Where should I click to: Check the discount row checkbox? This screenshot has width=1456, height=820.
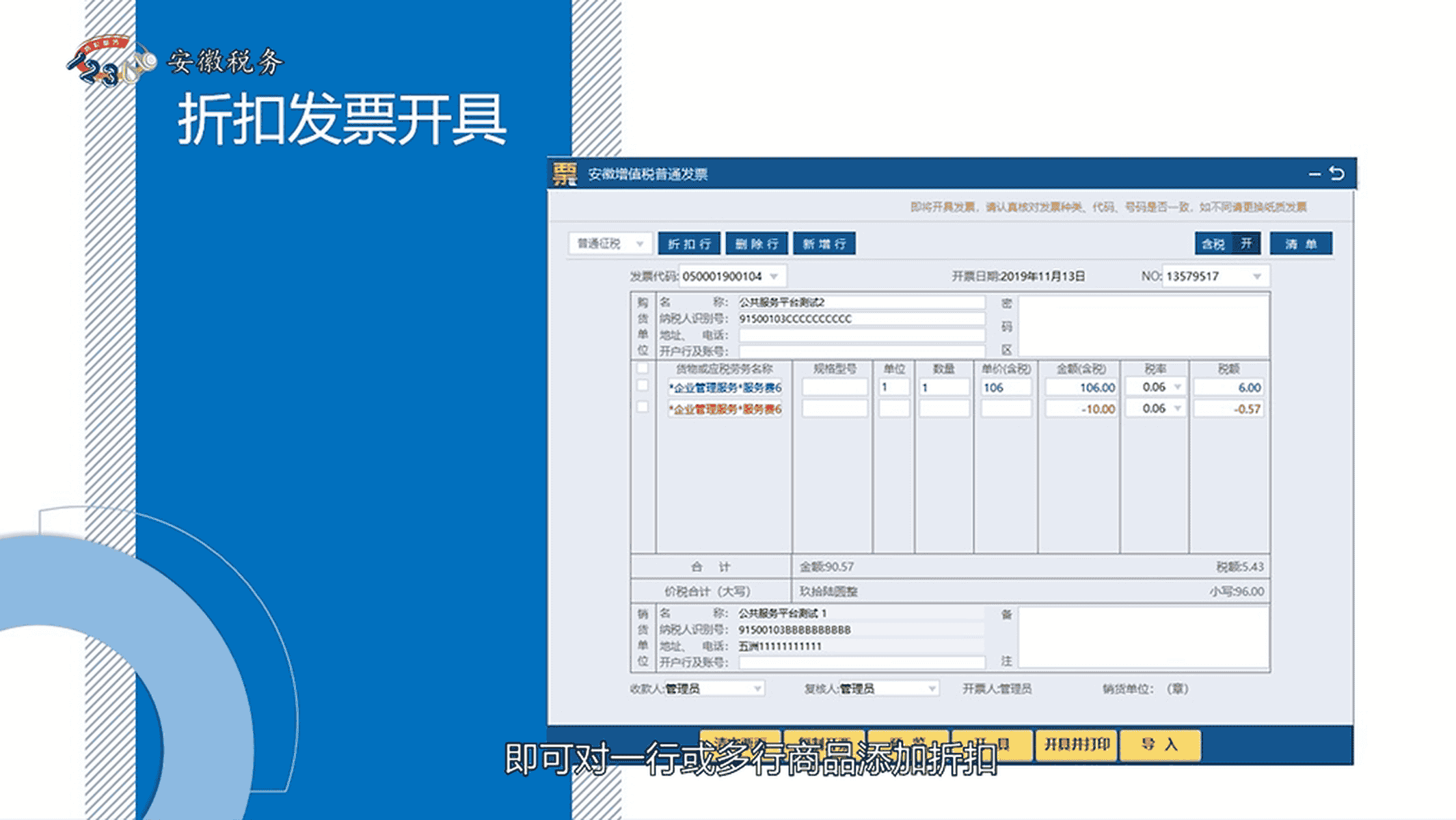click(643, 407)
